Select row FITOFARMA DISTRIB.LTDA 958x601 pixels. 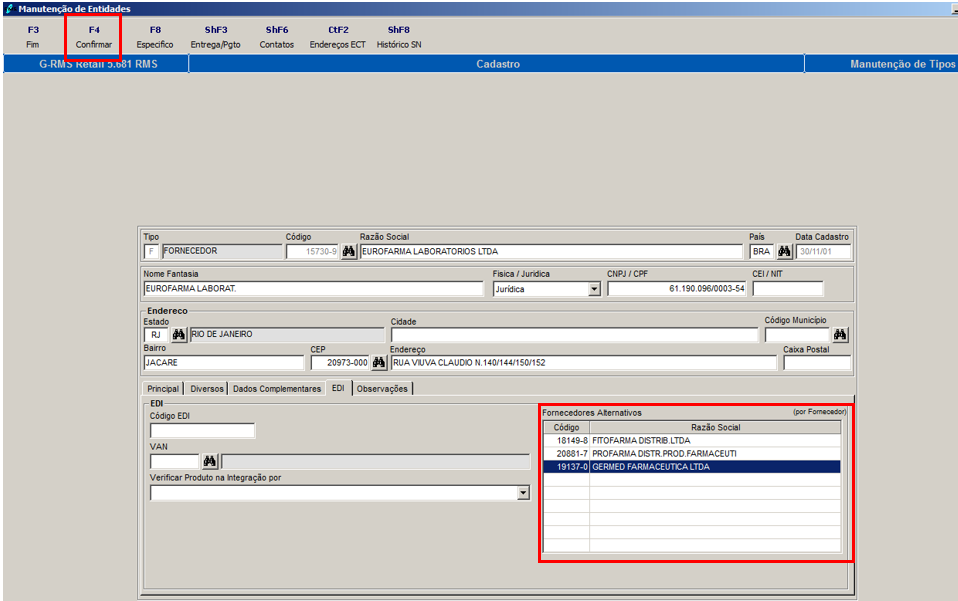tap(692, 440)
